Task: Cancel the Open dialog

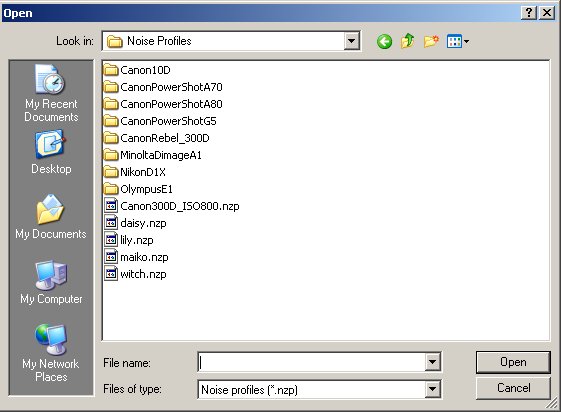Action: point(513,388)
